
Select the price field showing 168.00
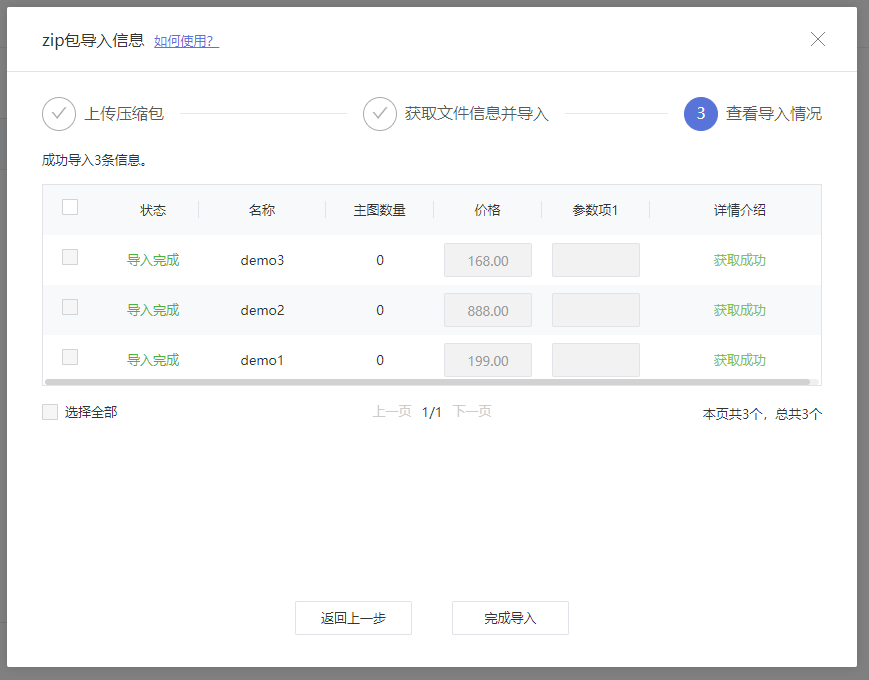(487, 260)
